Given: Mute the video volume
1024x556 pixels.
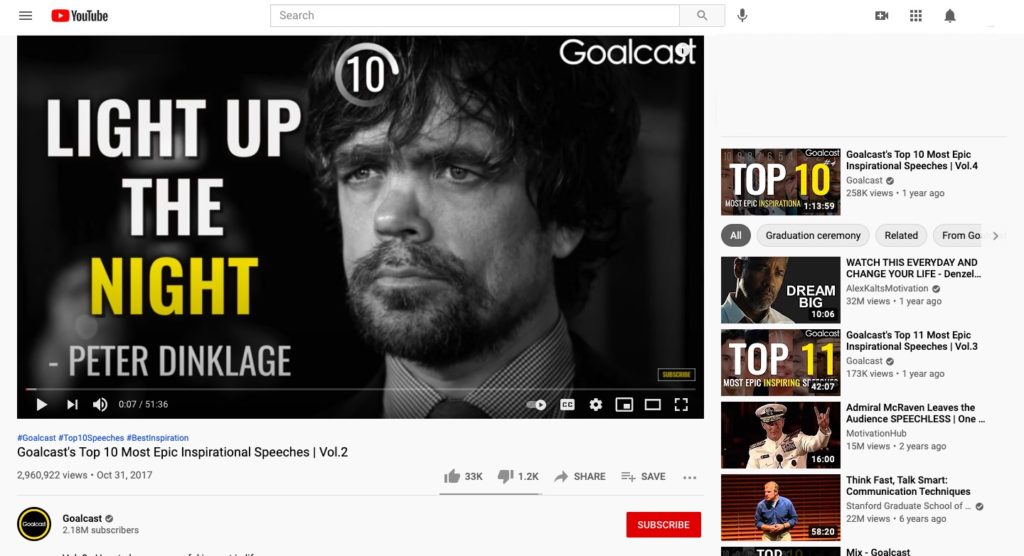Looking at the screenshot, I should pyautogui.click(x=100, y=404).
